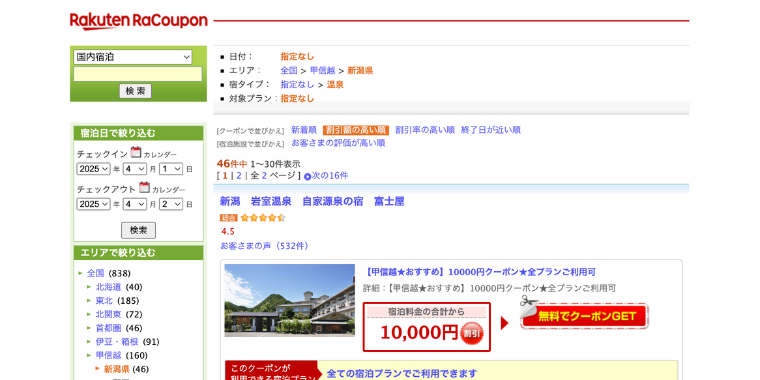Select 全国 (838) in area tree
This screenshot has width=760, height=380.
95,273
